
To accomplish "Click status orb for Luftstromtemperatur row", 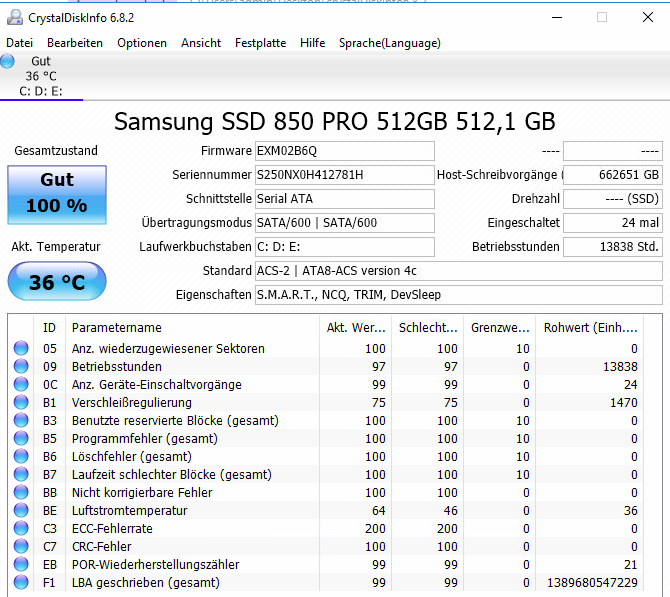I will [21, 510].
